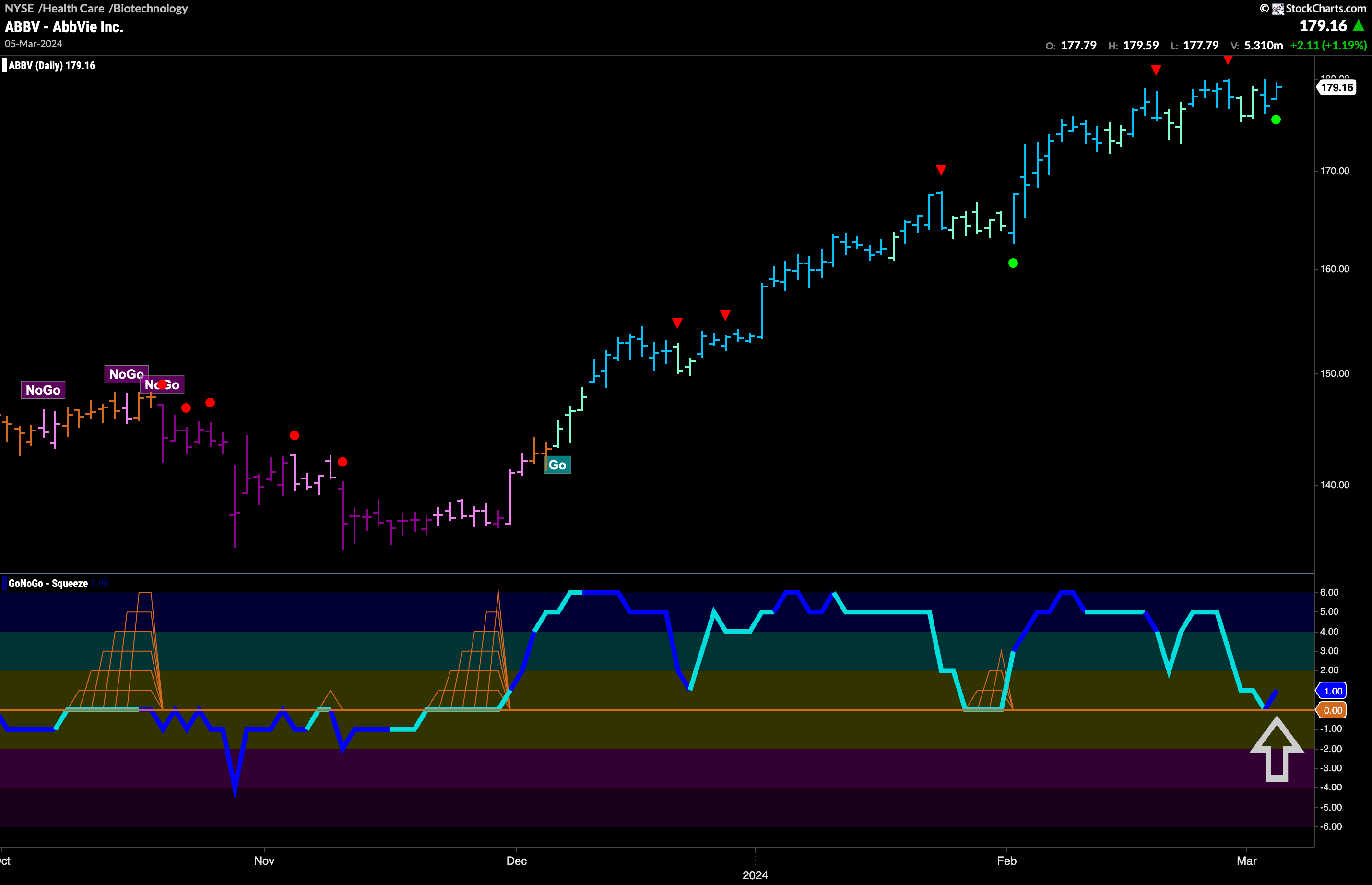The width and height of the screenshot is (1372, 885).
Task: Click the 140.00 price axis label
Action: coord(1335,485)
